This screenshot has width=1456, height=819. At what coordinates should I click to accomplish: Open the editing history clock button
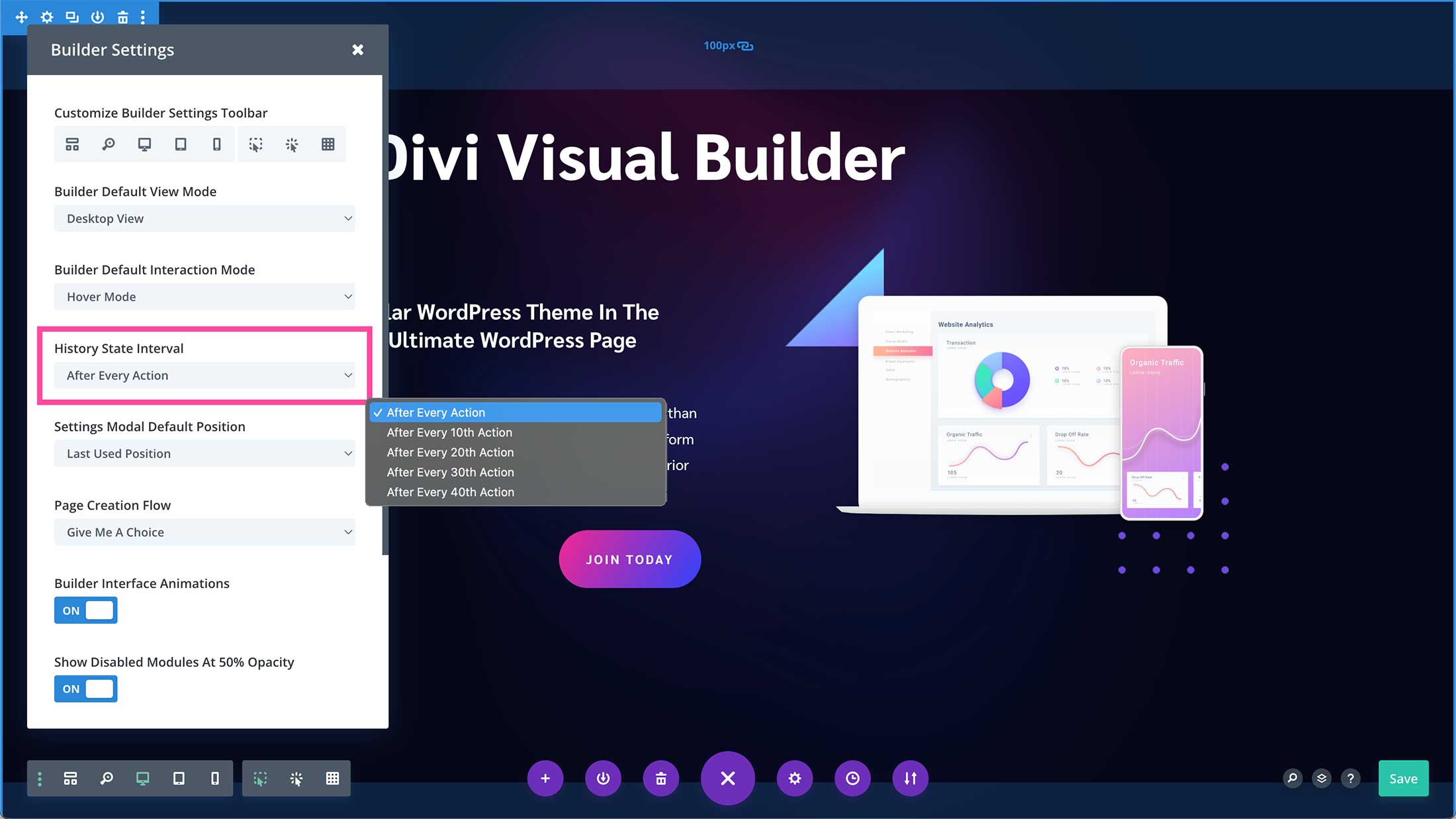(x=852, y=778)
